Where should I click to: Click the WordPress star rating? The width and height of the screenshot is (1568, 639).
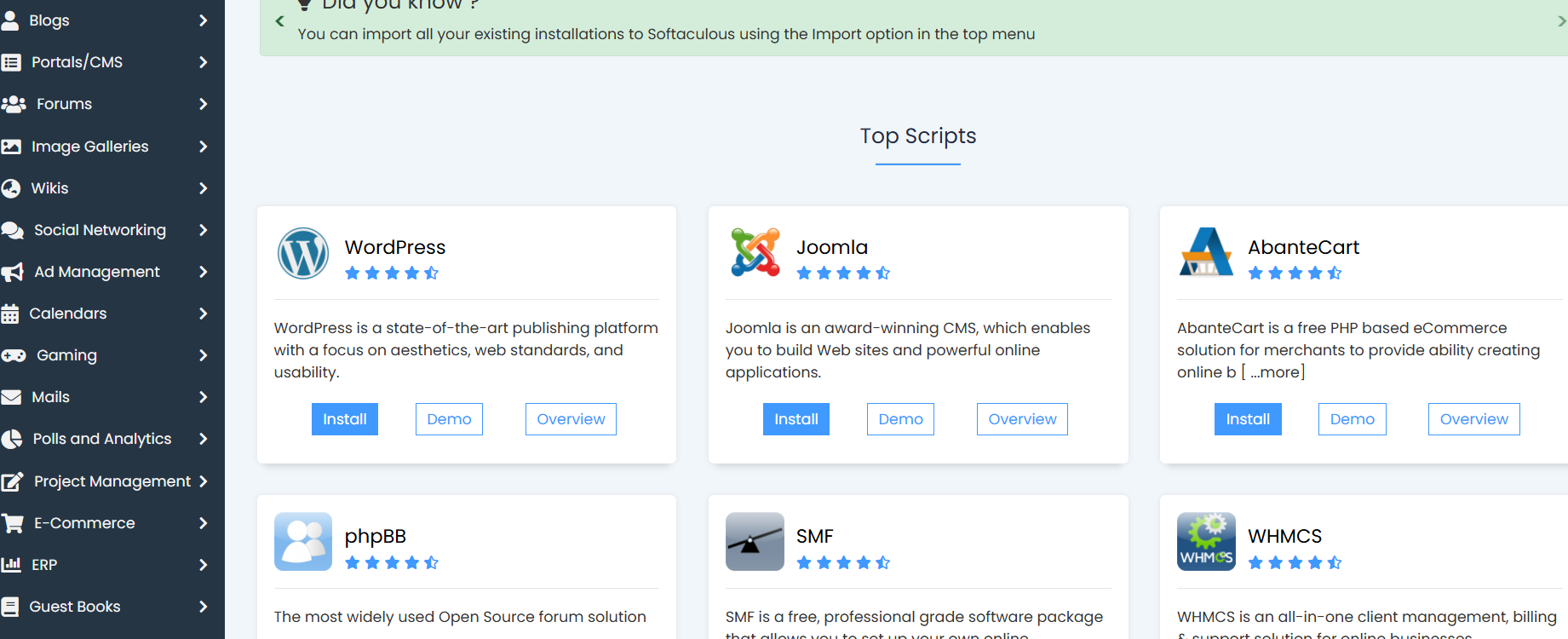click(x=392, y=273)
